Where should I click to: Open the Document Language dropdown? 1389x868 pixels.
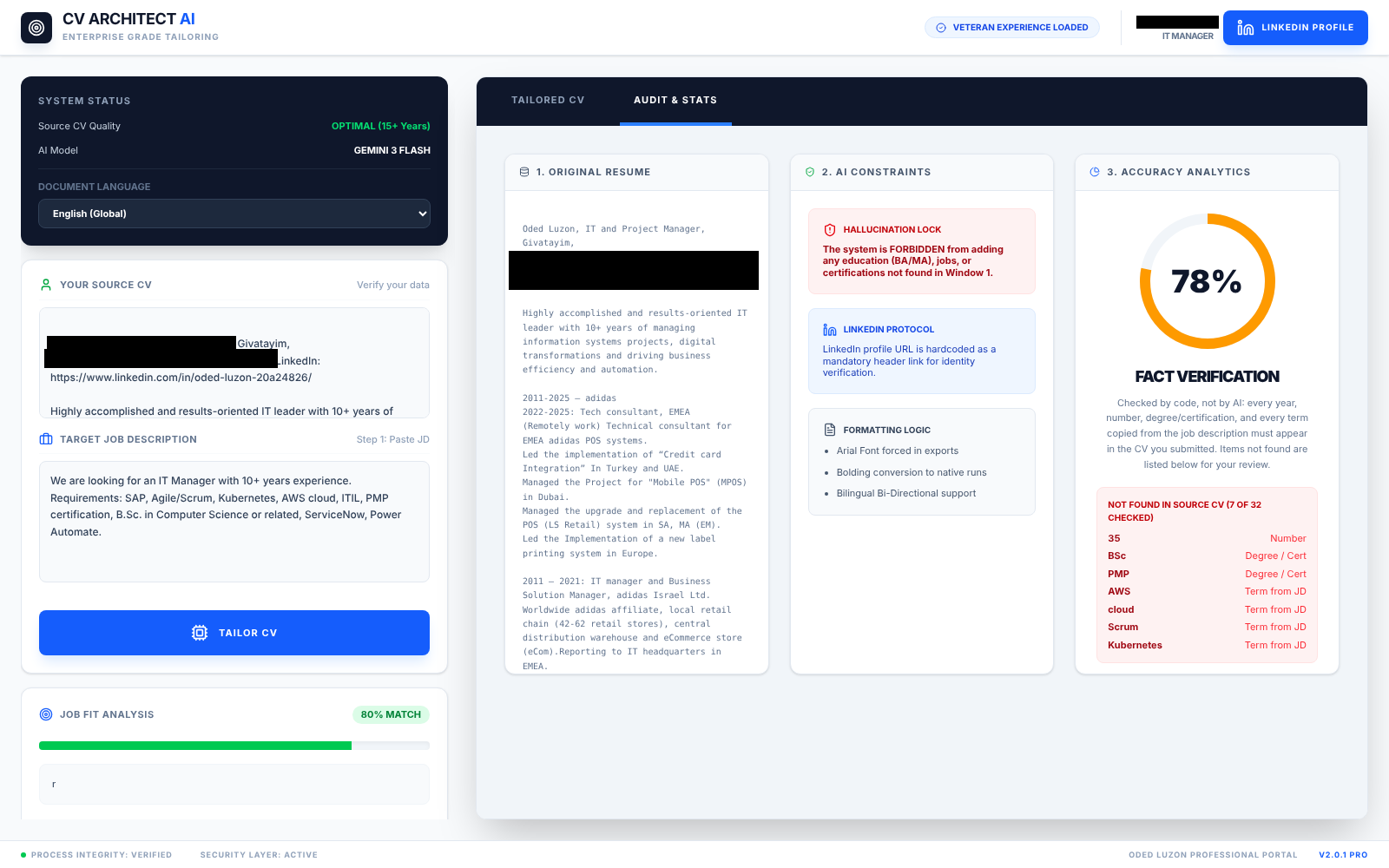(x=234, y=214)
